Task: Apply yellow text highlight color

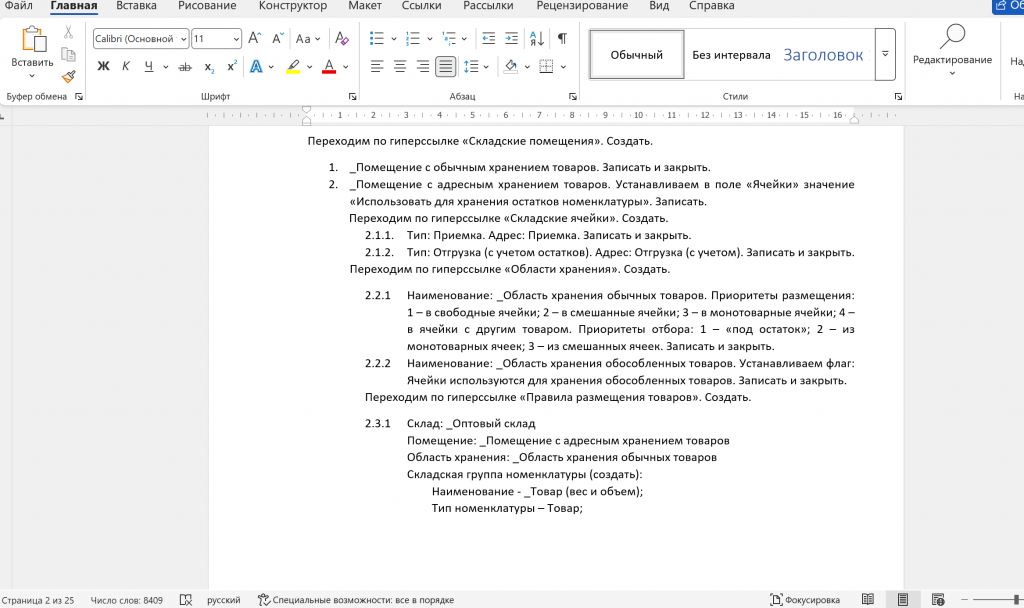Action: (293, 66)
